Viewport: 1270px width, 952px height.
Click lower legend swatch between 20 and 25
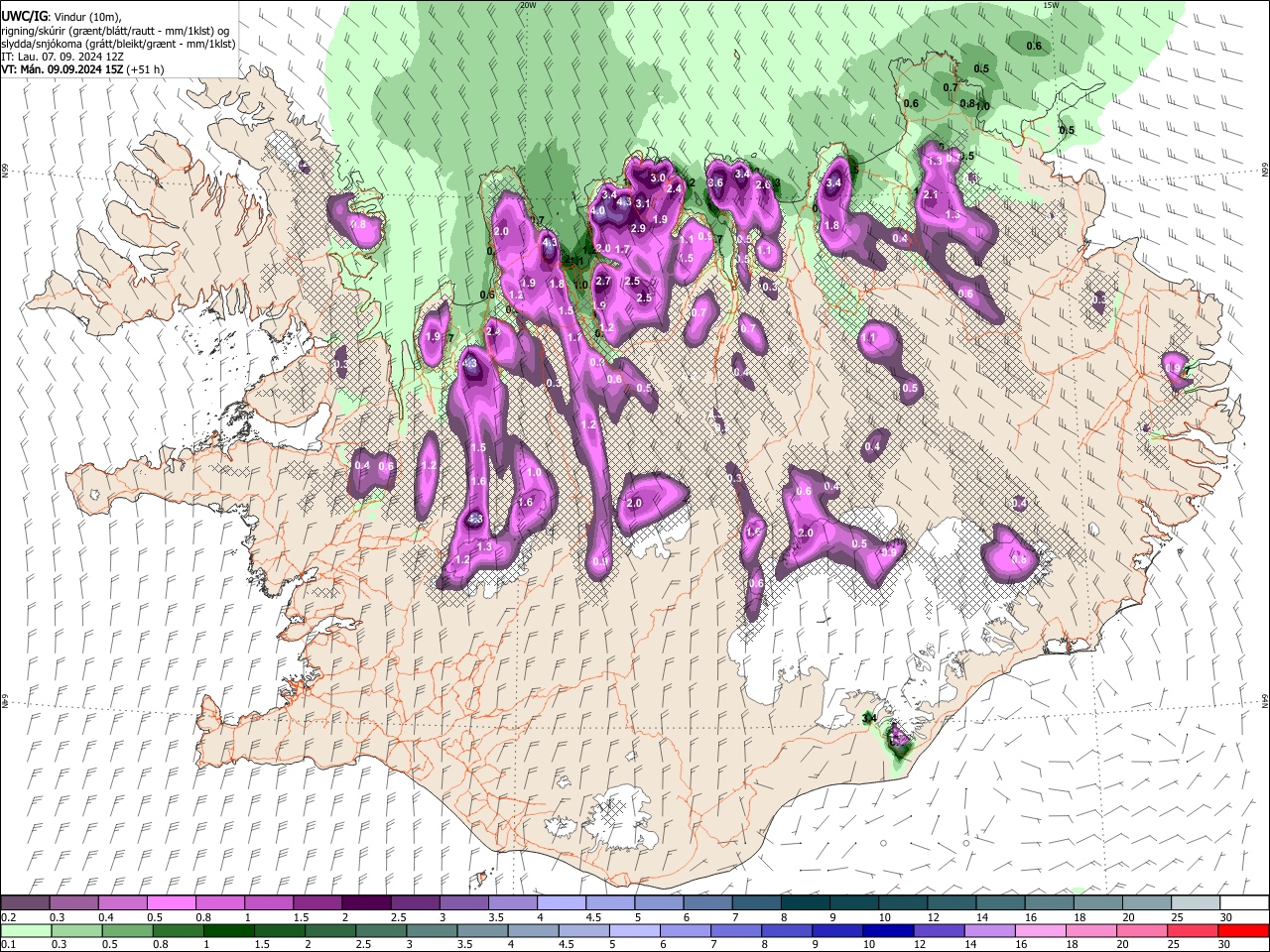pyautogui.click(x=1143, y=931)
